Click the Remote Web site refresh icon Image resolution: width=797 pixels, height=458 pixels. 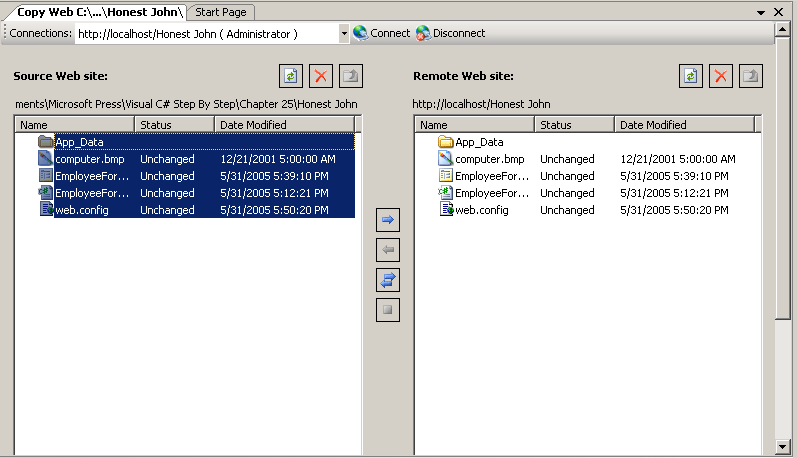(x=690, y=76)
